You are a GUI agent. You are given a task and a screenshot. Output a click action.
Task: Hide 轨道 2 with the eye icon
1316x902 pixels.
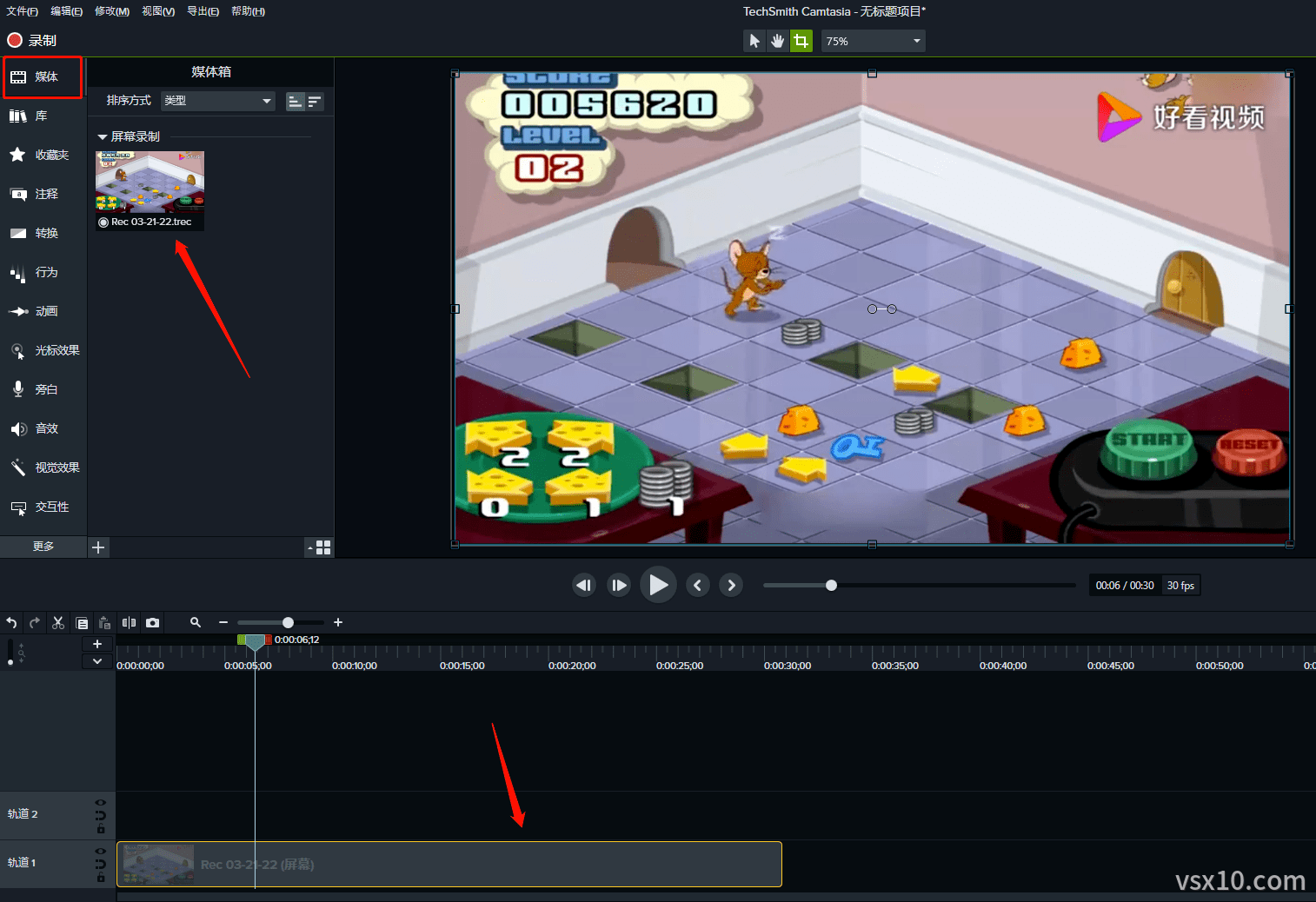pos(101,803)
